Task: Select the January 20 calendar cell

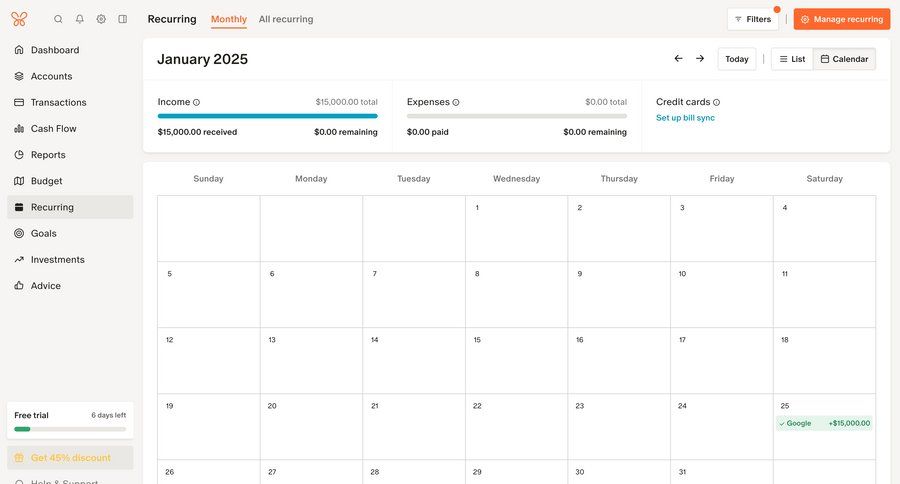Action: [311, 427]
